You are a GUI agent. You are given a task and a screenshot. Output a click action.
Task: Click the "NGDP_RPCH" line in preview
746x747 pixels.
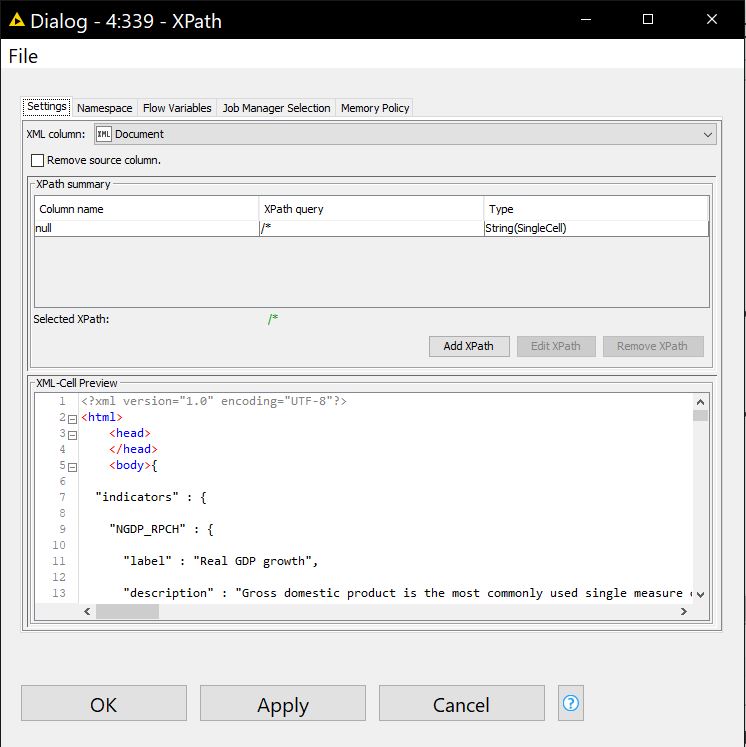[x=161, y=529]
